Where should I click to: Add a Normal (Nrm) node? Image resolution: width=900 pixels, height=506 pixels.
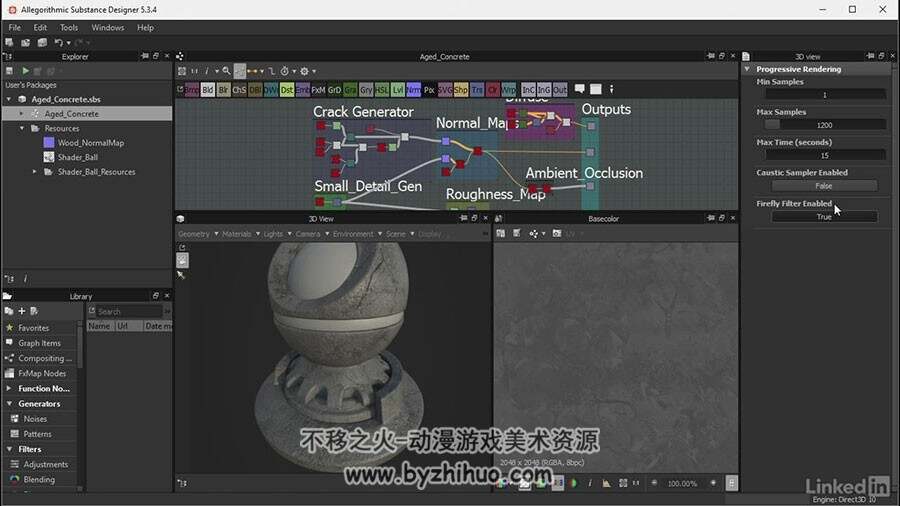point(413,89)
